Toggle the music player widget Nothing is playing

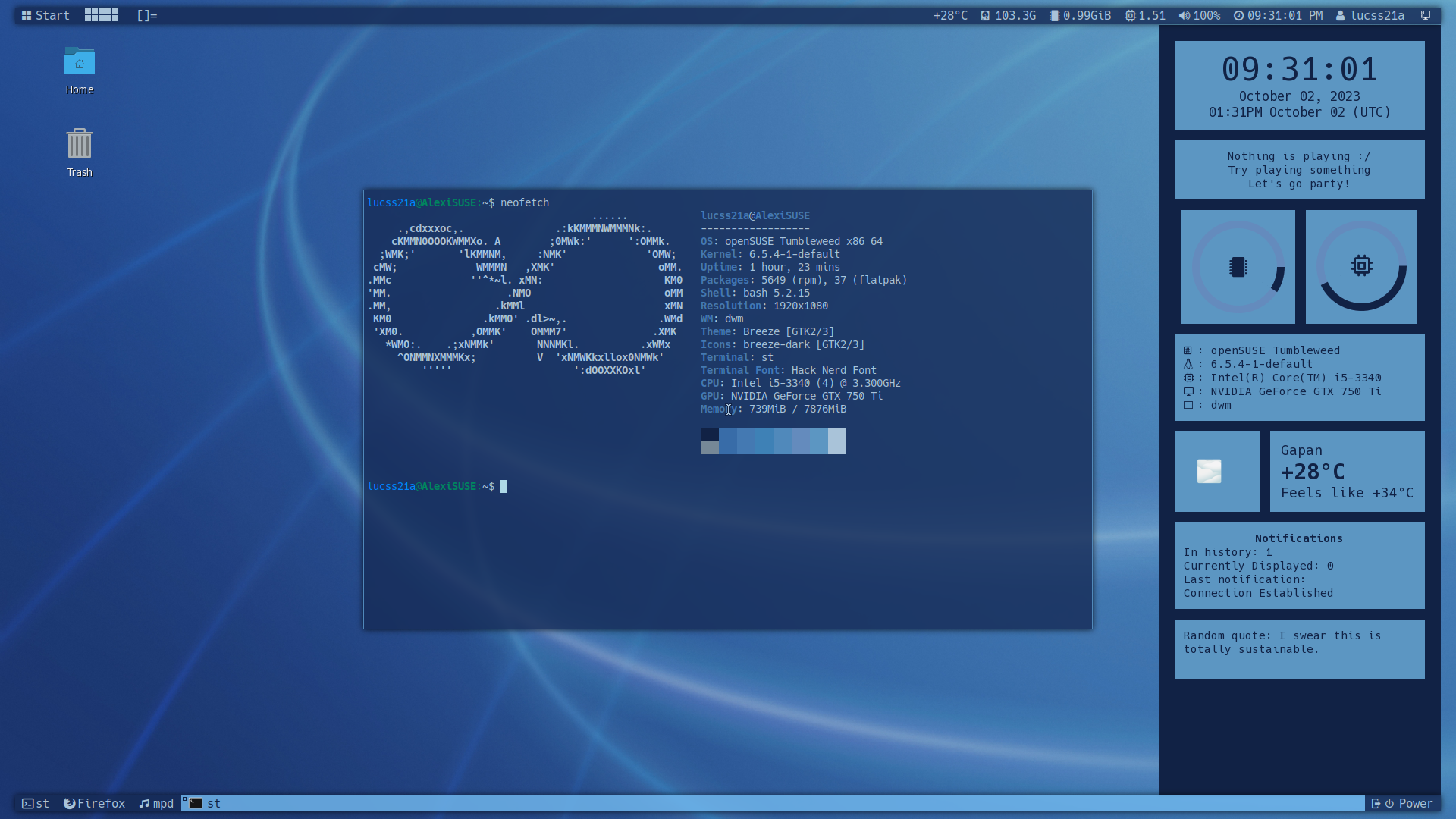[x=1298, y=169]
